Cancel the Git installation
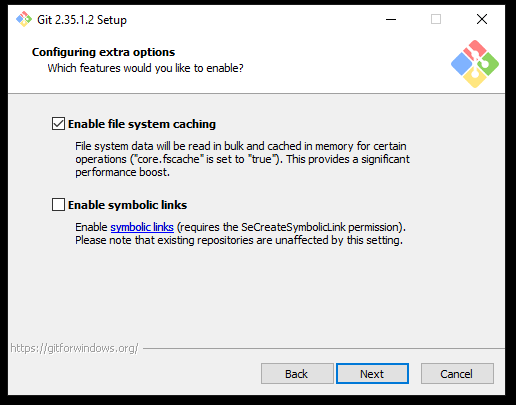 (x=457, y=374)
